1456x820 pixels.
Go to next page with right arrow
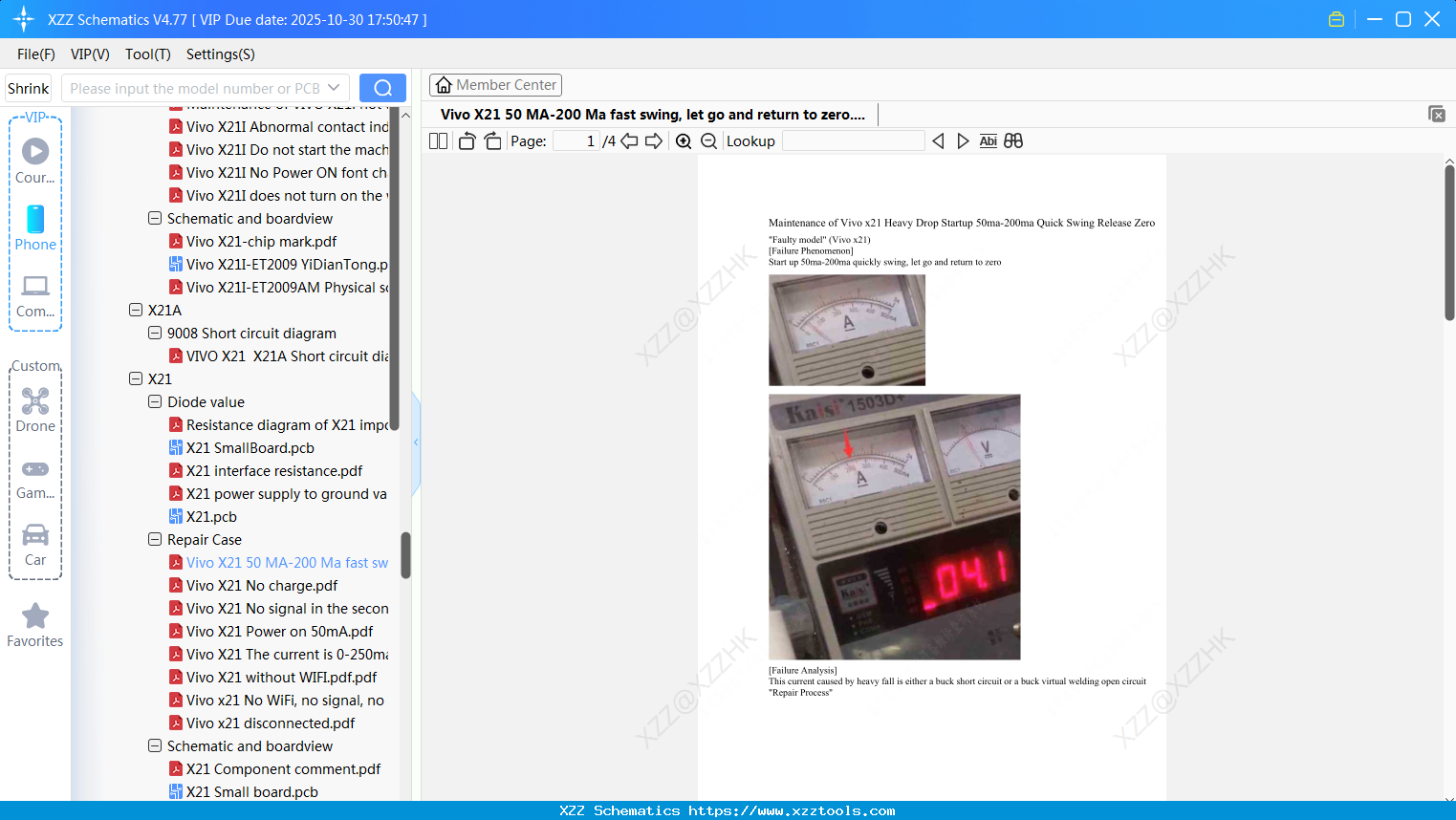coord(654,141)
